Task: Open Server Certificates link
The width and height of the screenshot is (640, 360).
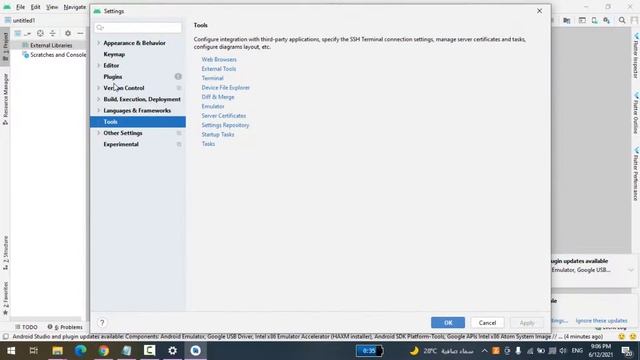Action: coord(224,116)
